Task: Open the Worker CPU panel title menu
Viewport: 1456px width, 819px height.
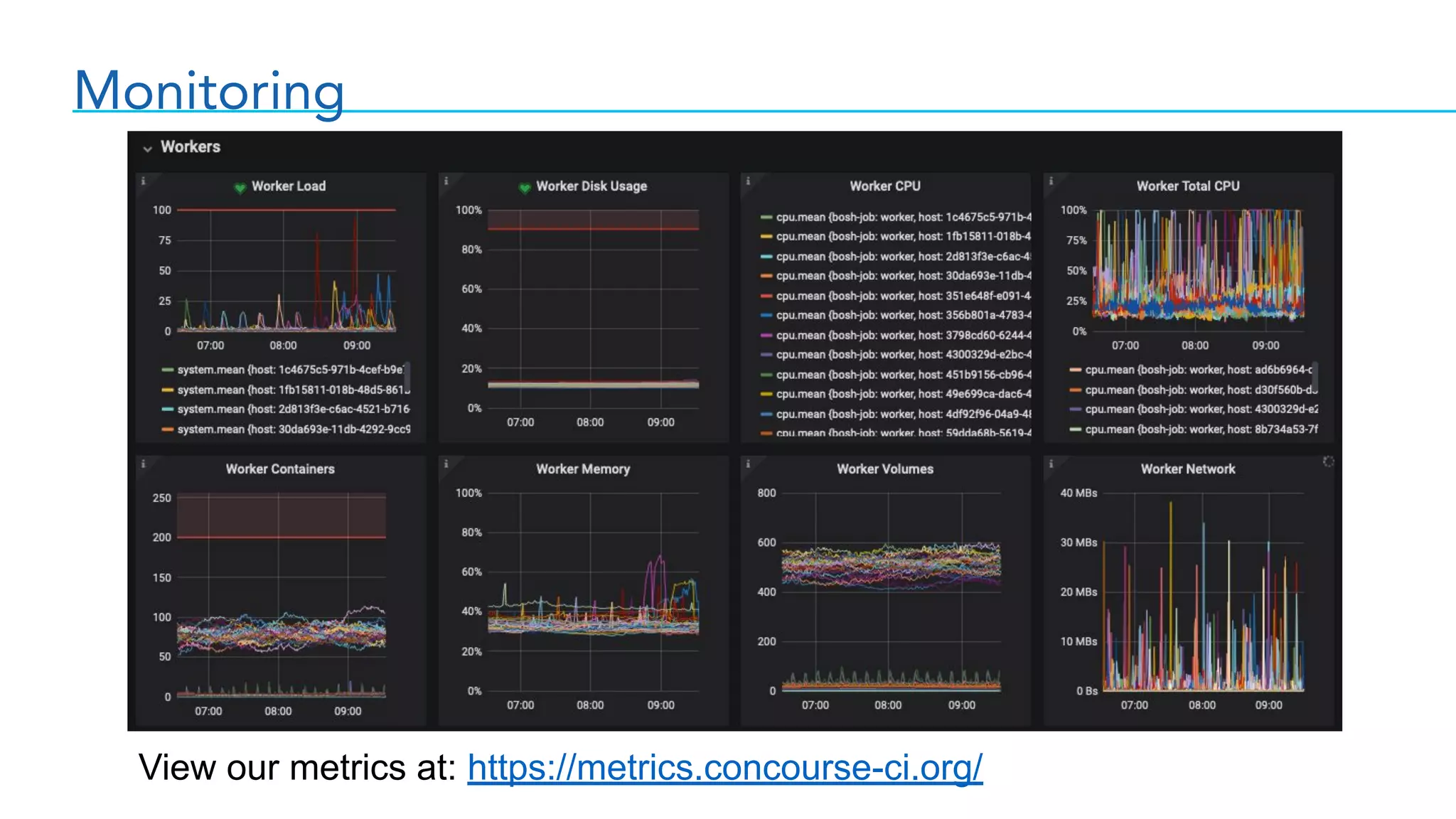Action: tap(884, 186)
